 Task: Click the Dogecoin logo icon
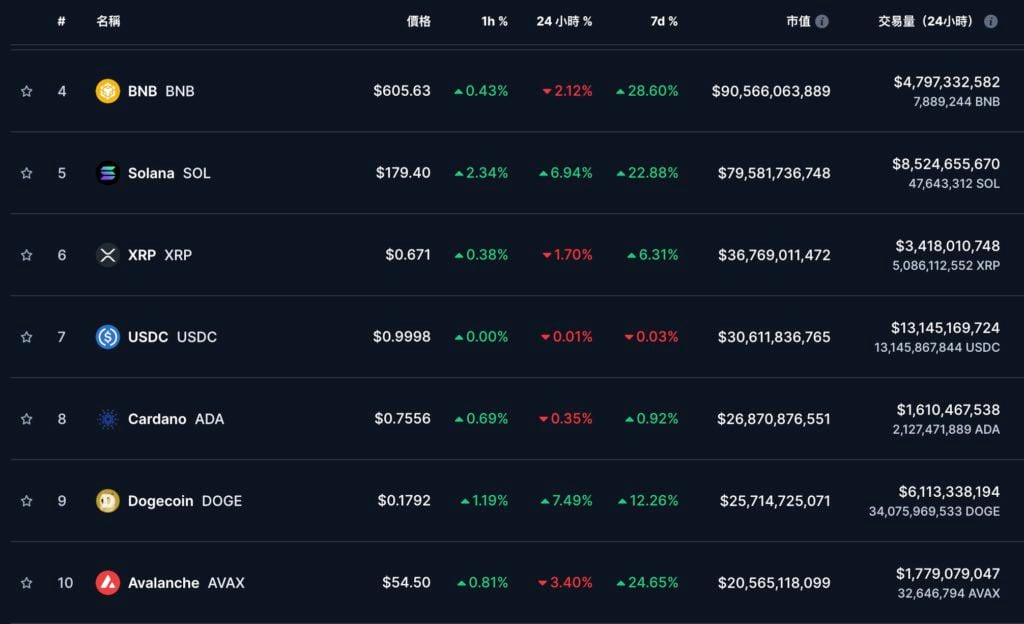click(107, 501)
